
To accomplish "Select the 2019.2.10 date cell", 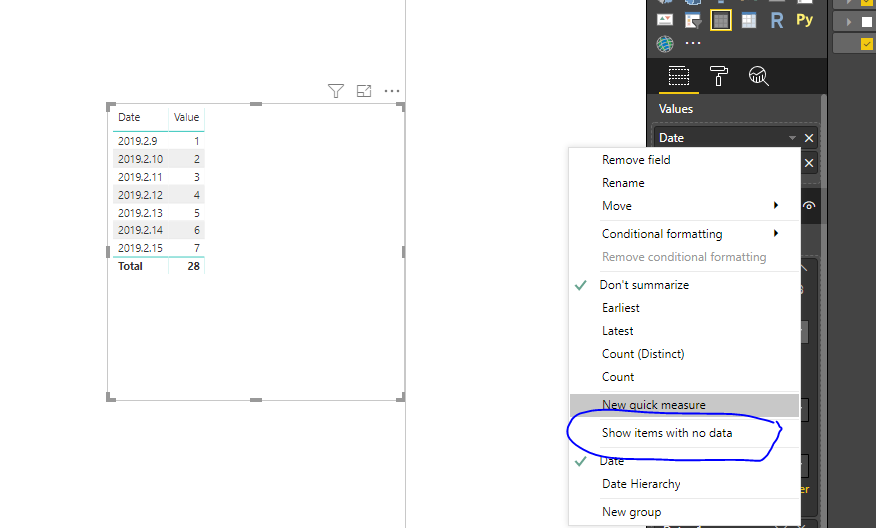I will [x=140, y=159].
